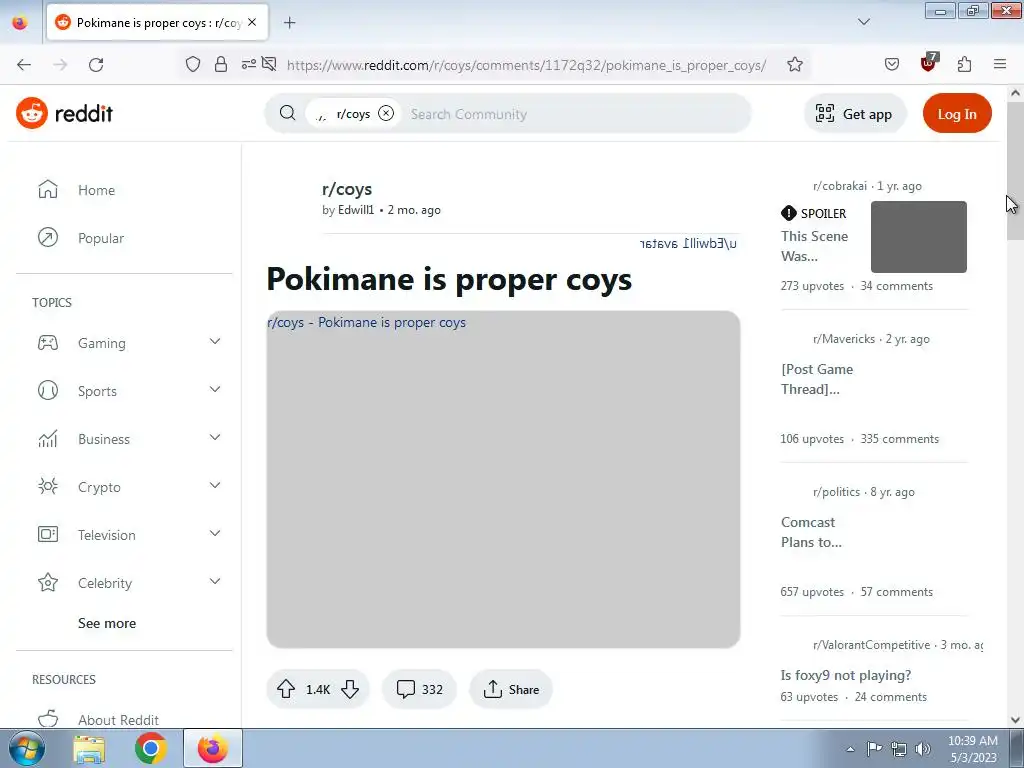Click the Reddit logo
This screenshot has height=768, width=1024.
point(65,114)
